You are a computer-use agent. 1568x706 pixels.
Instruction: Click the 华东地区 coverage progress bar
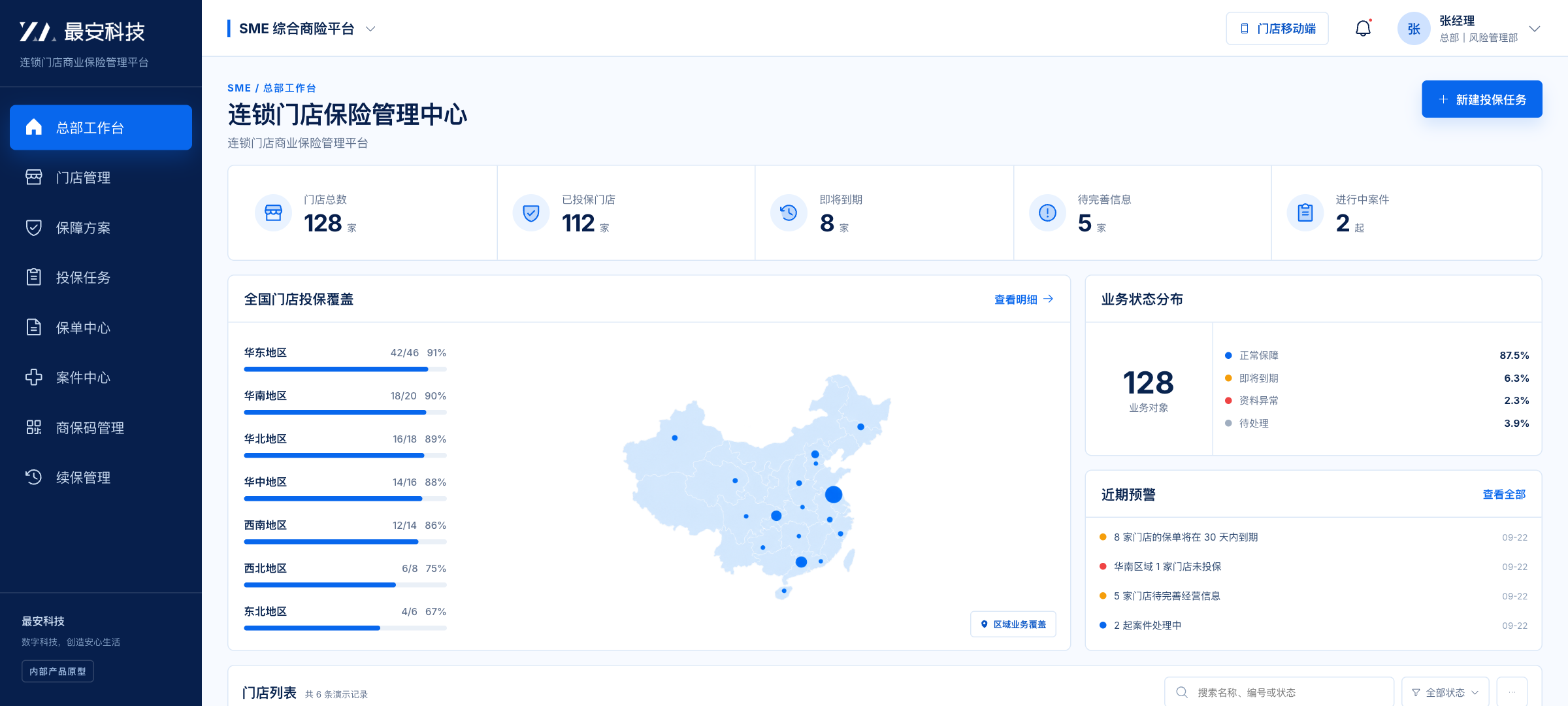[x=345, y=369]
